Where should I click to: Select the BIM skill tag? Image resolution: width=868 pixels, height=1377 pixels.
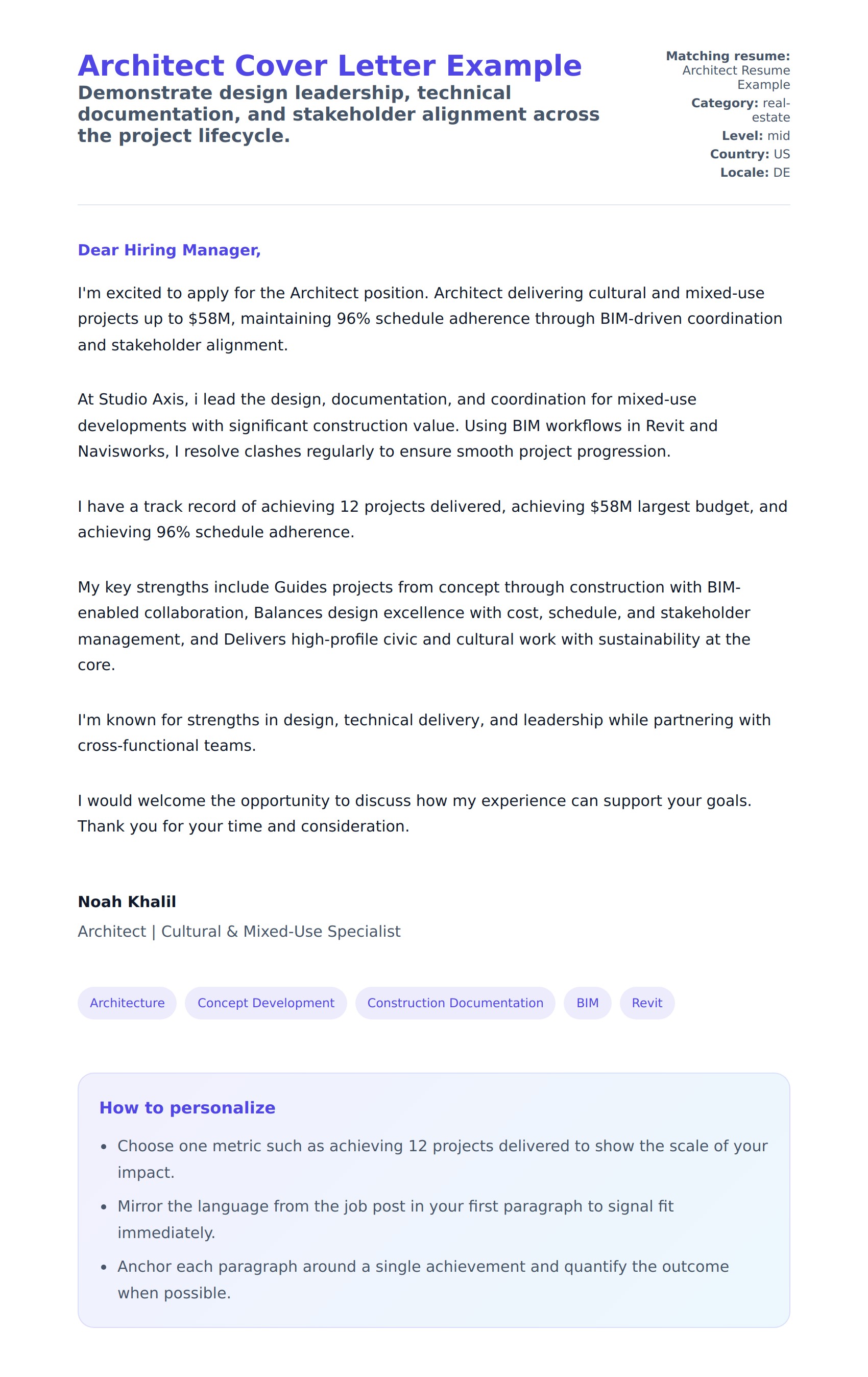pyautogui.click(x=587, y=1003)
